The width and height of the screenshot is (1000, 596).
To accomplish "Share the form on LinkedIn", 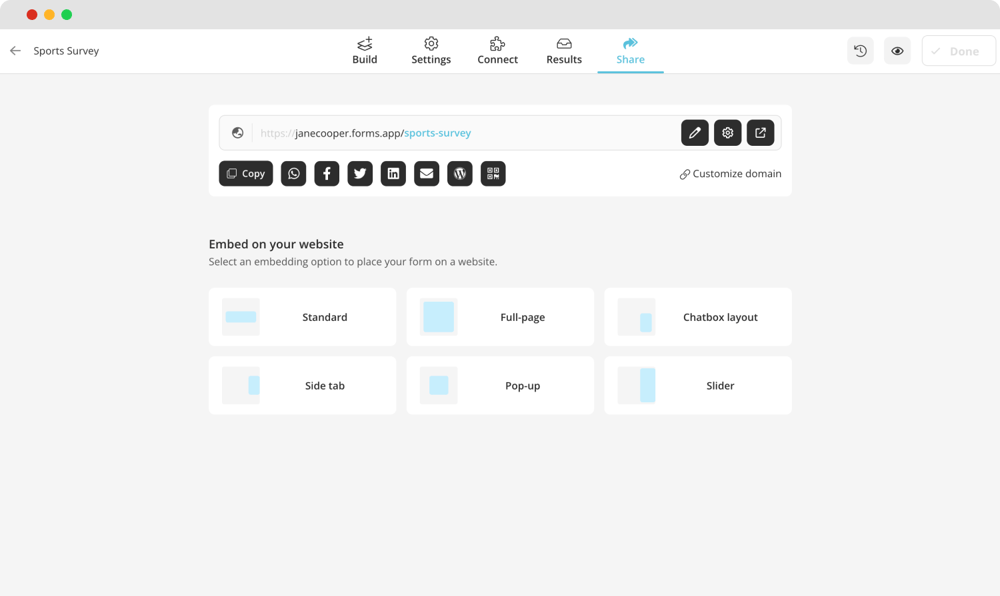I will pos(393,173).
